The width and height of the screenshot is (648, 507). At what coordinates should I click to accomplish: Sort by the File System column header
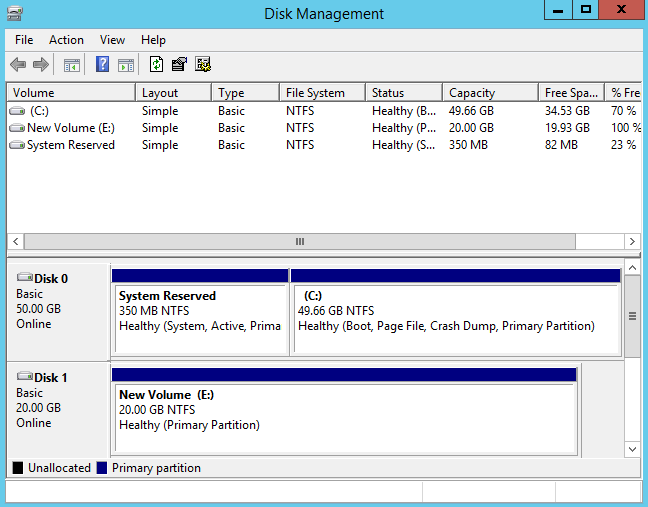[x=315, y=93]
